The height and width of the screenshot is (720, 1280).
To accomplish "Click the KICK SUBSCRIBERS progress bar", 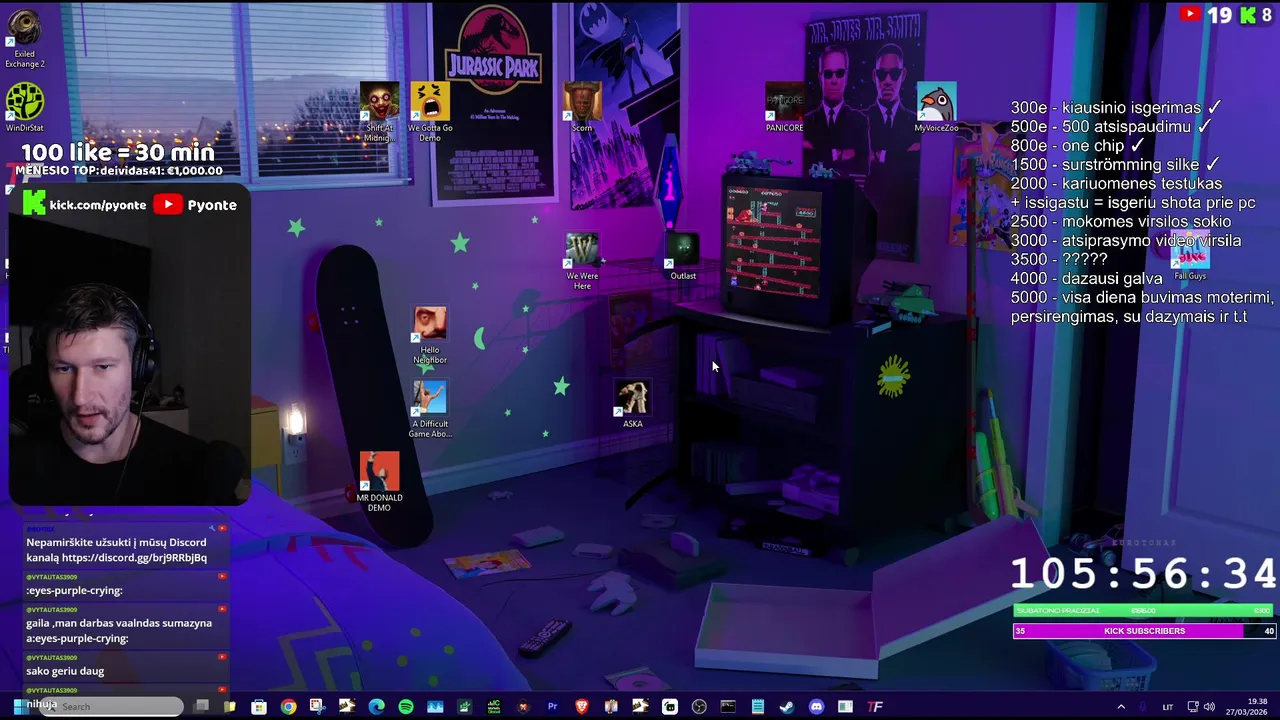I will pyautogui.click(x=1144, y=631).
